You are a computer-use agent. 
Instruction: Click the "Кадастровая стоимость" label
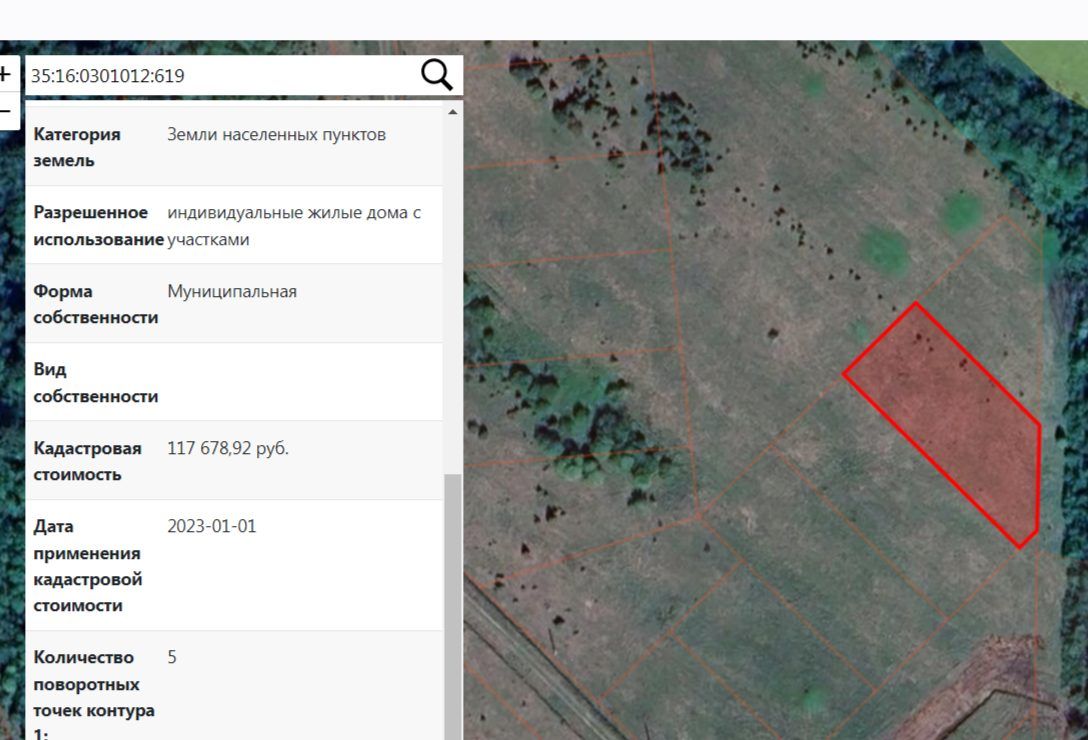click(87, 461)
